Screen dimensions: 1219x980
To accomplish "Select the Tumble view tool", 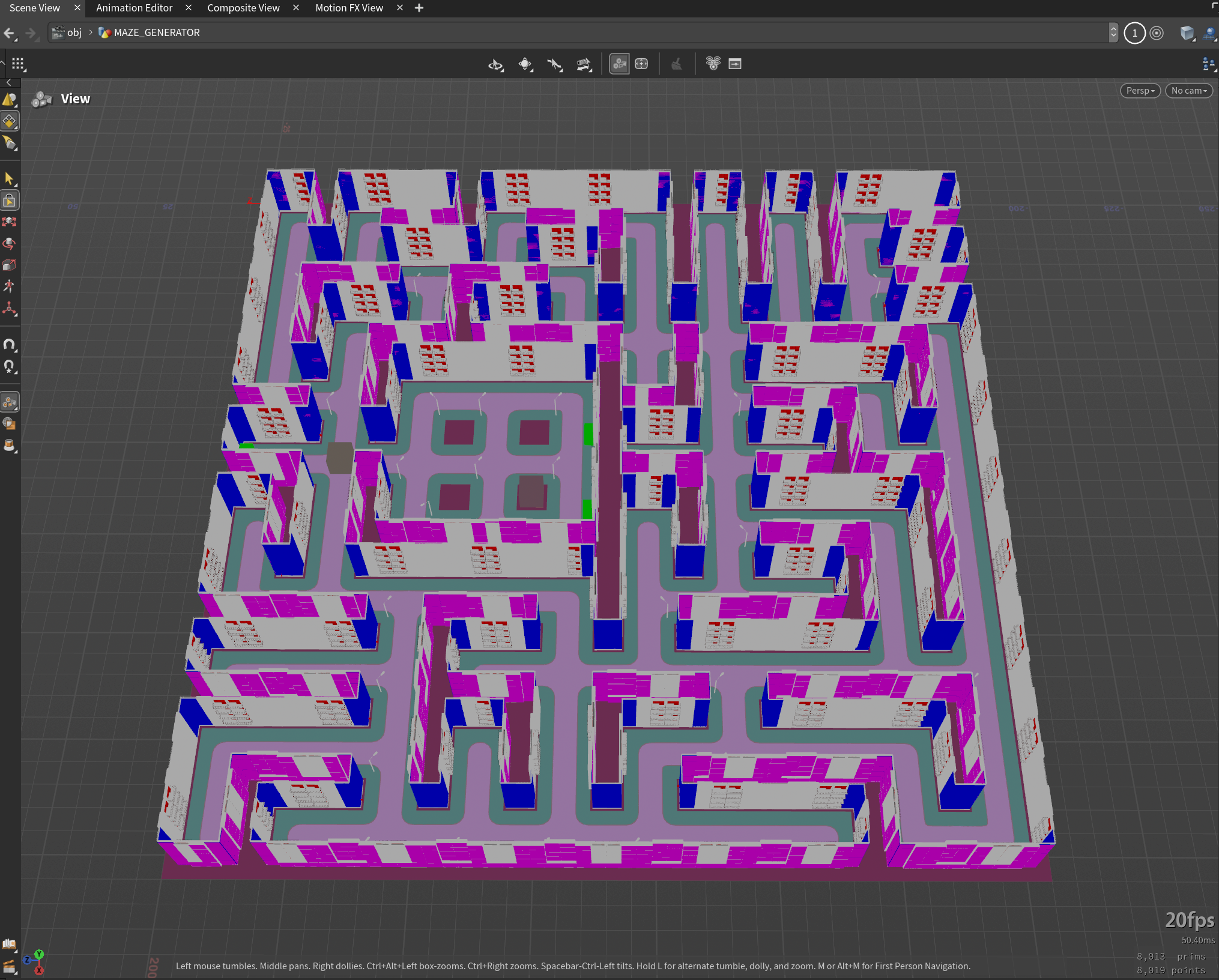I will [495, 64].
